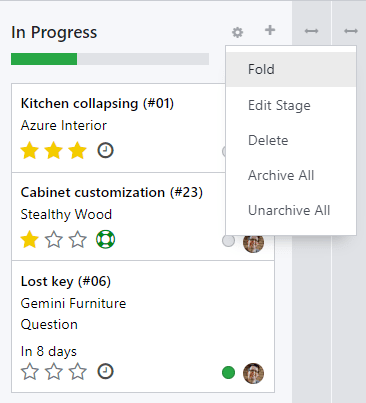This screenshot has width=366, height=403.
Task: Click assignee avatar on Lost key ticket
Action: click(253, 373)
